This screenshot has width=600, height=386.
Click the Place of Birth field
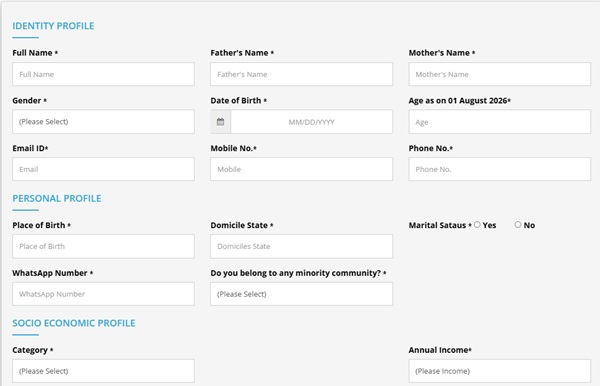[103, 246]
